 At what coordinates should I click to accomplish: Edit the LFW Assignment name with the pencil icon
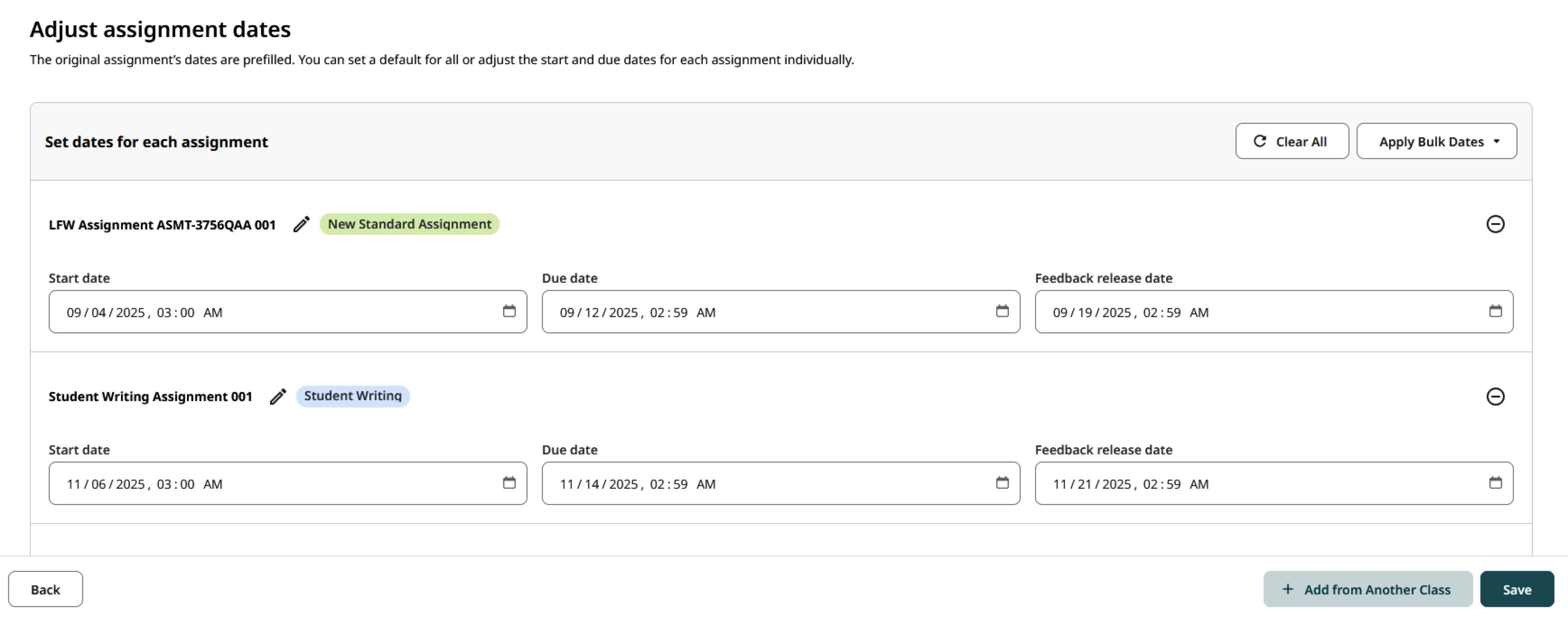(301, 224)
